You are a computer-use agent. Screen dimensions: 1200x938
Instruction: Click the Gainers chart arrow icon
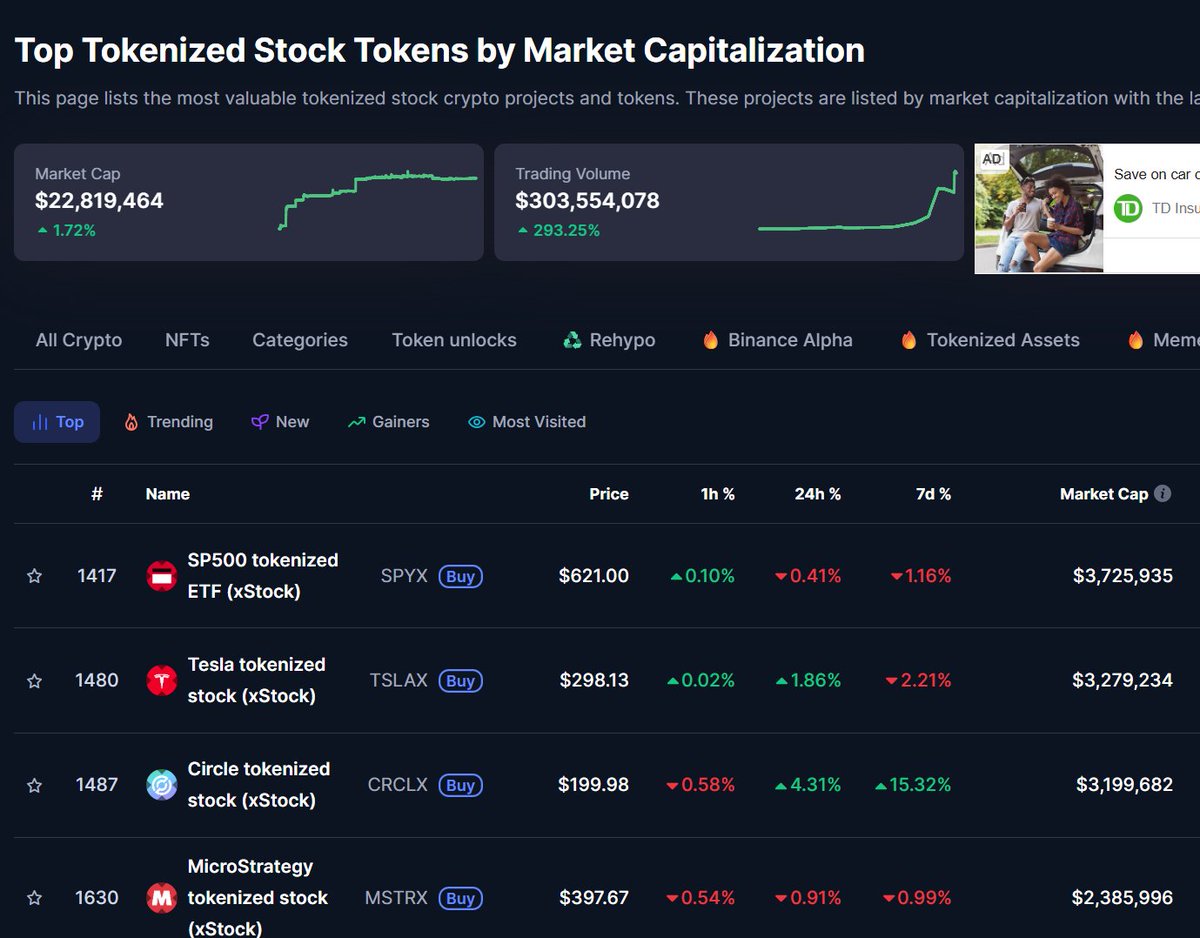tap(356, 422)
